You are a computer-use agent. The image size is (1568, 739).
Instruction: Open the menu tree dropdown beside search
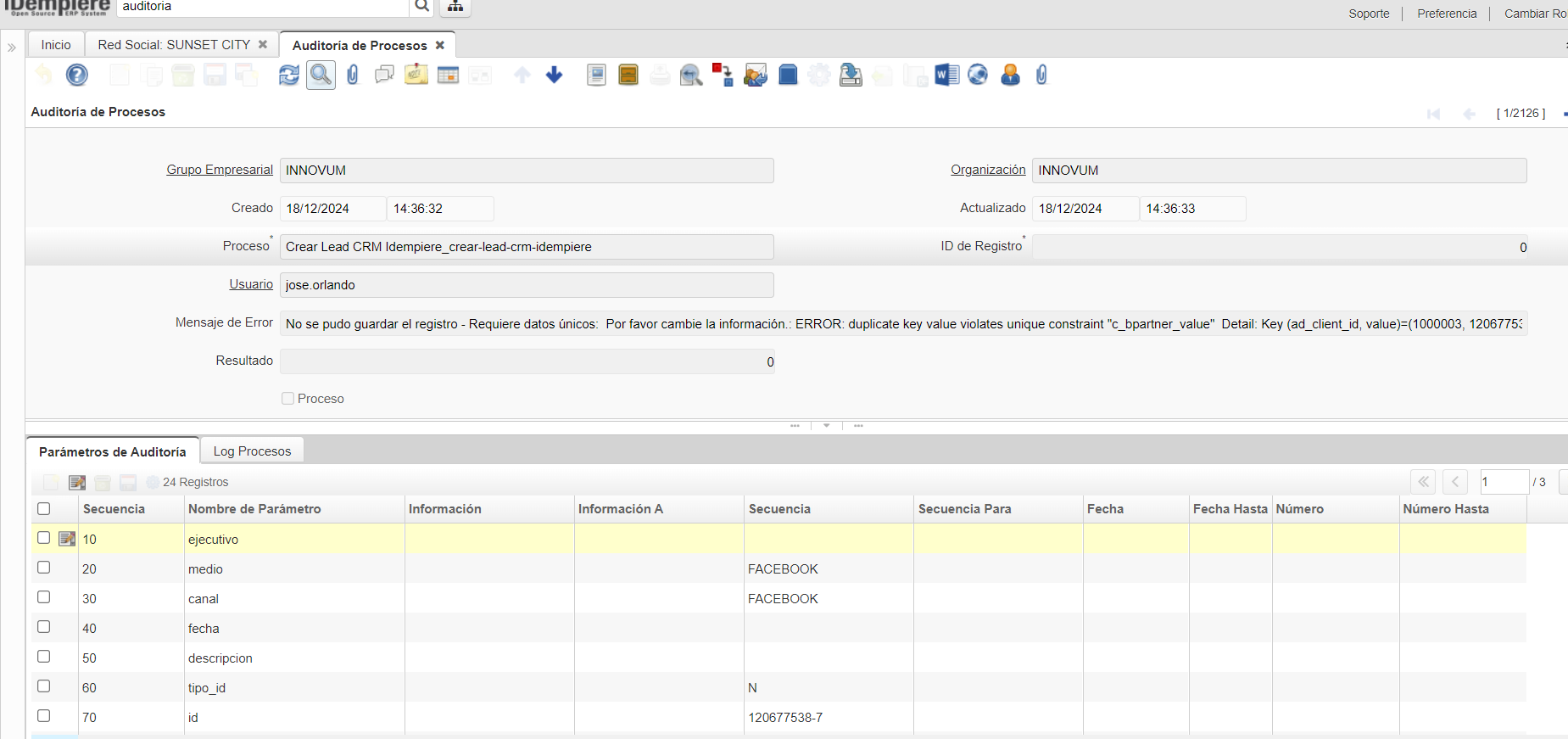point(455,7)
